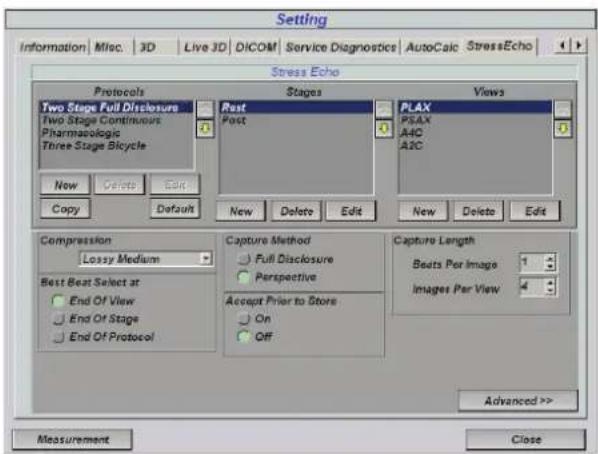Move selected protocol down with yellow arrow
598x454 pixels.
205,128
